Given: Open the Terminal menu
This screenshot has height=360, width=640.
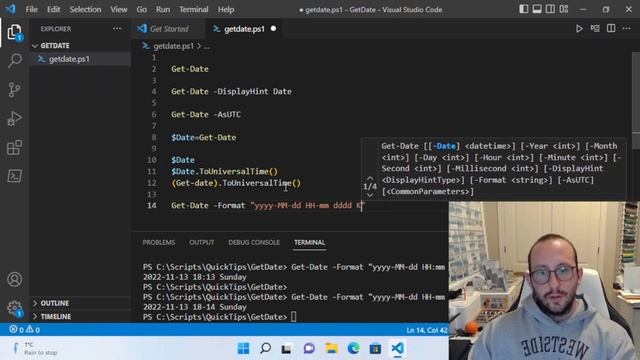Looking at the screenshot, I should click(x=194, y=9).
